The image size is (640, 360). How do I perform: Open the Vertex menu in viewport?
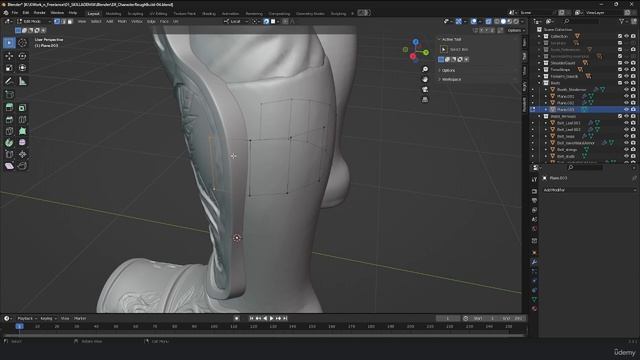pos(137,21)
